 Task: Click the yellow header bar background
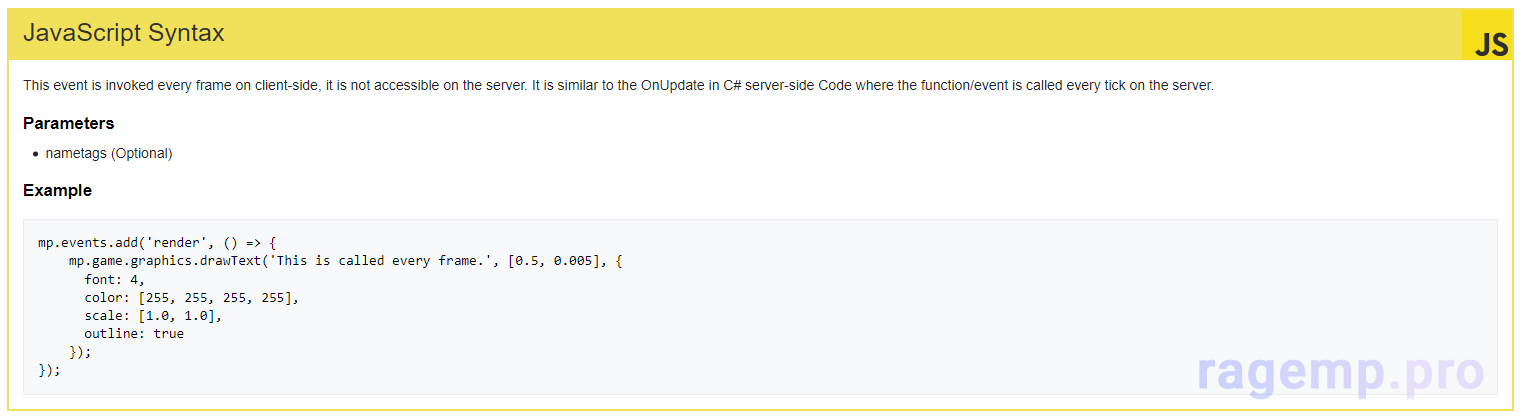click(x=800, y=34)
